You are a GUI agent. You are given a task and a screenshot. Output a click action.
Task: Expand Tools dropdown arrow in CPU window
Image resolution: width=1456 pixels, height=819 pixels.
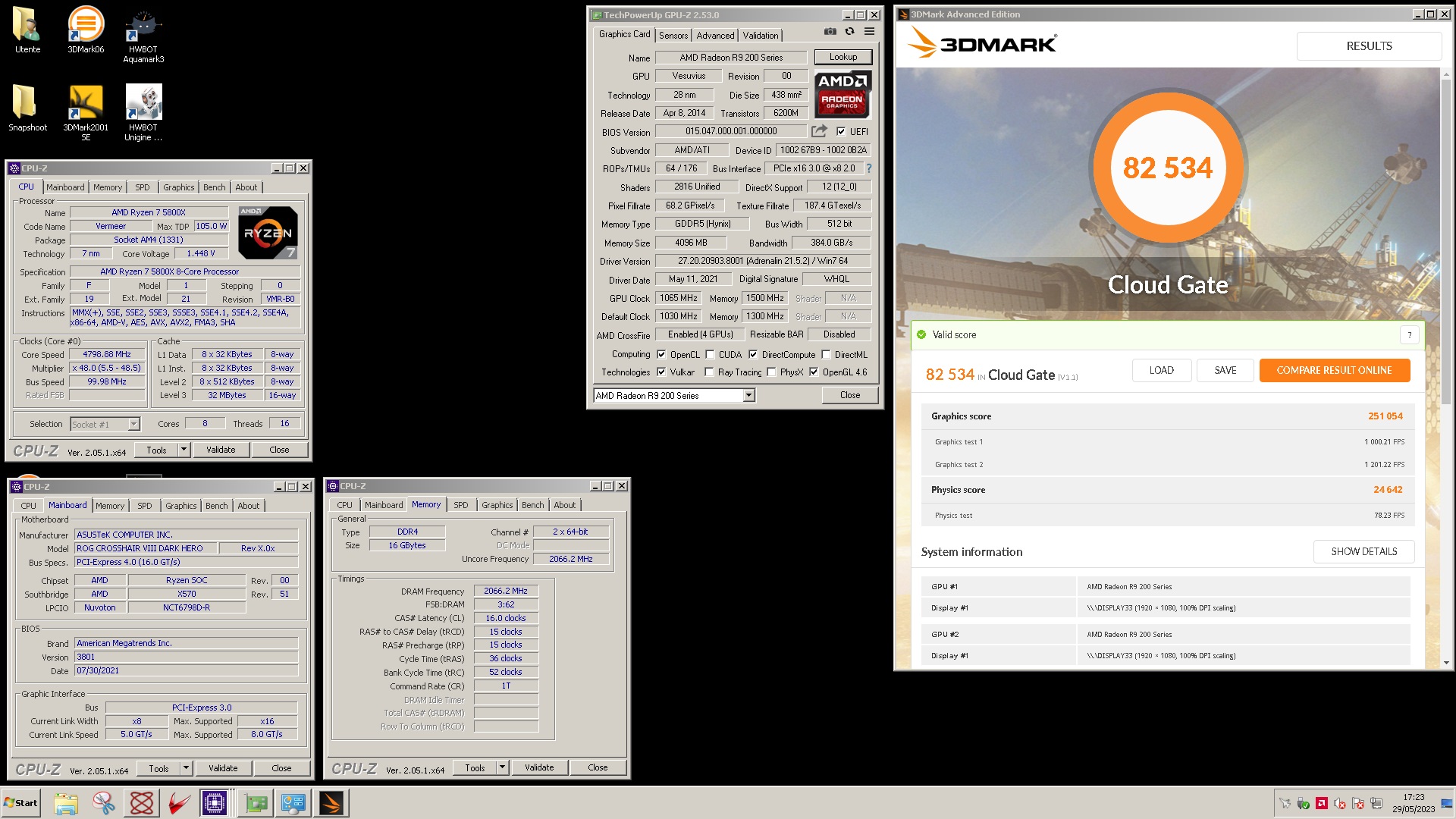[x=184, y=450]
